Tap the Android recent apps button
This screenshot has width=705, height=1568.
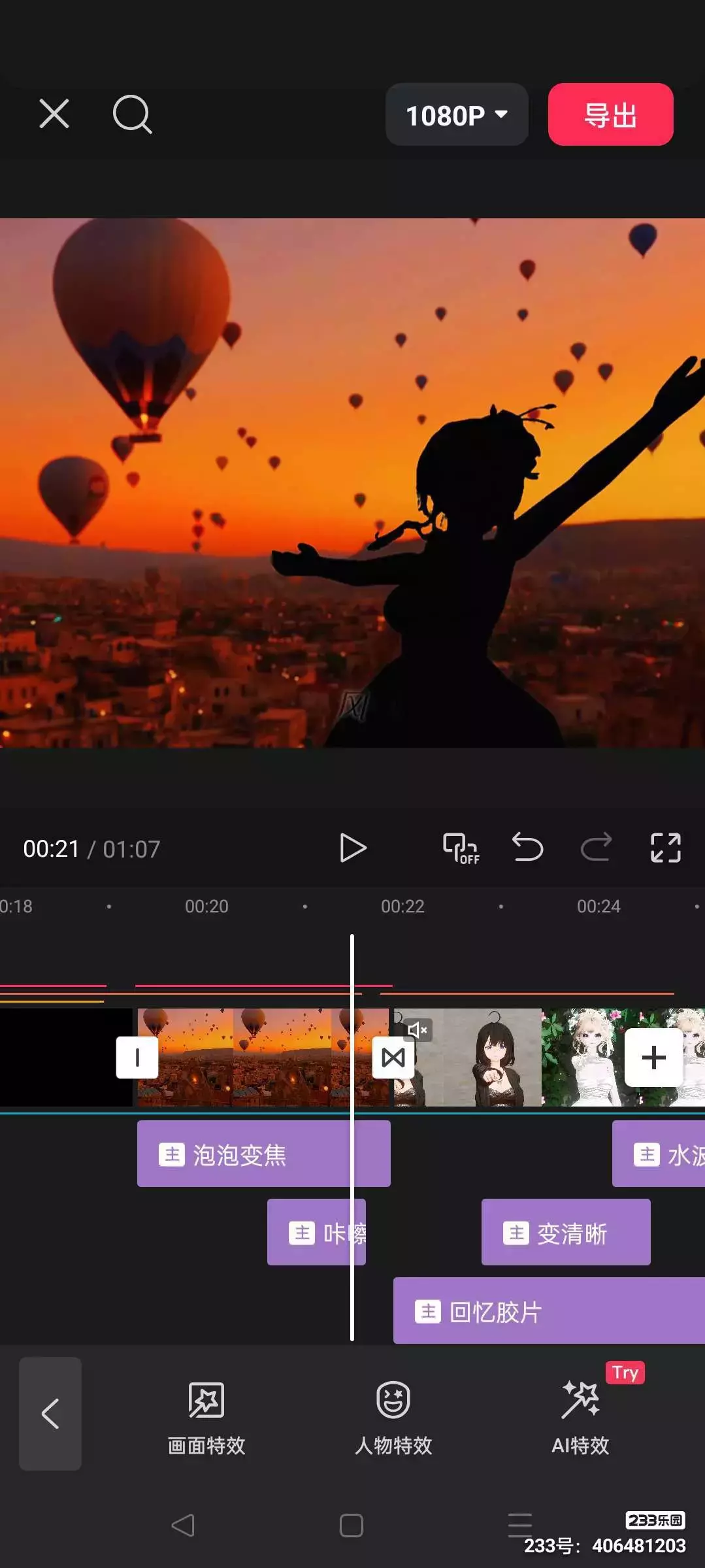(520, 1526)
